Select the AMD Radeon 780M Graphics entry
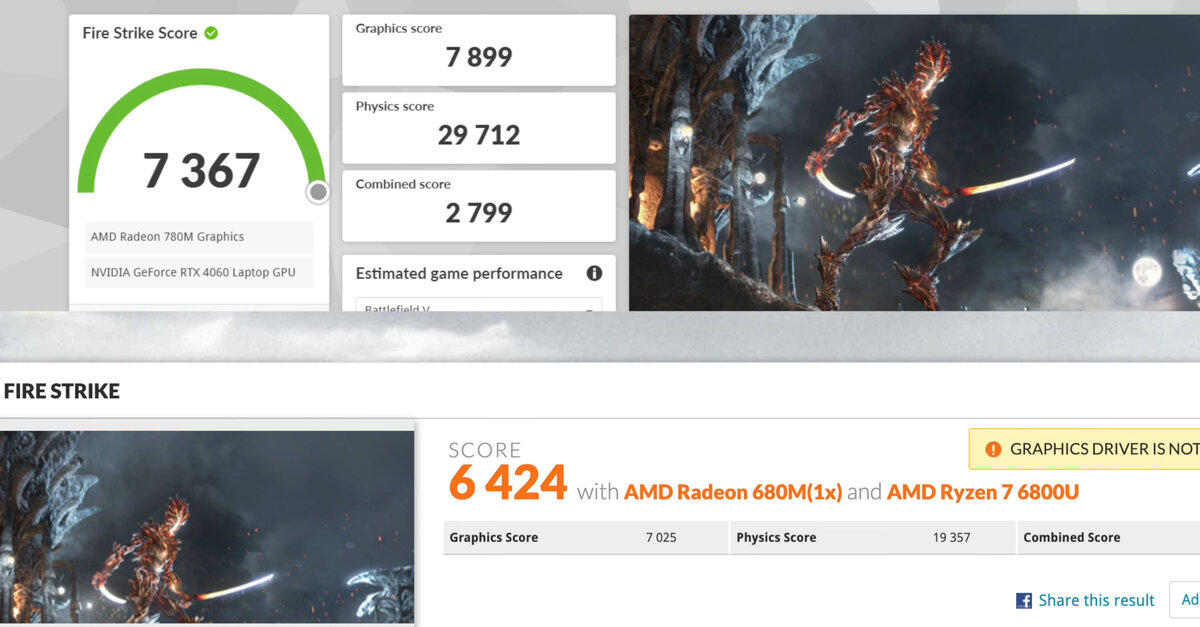Image resolution: width=1200 pixels, height=627 pixels. (198, 236)
